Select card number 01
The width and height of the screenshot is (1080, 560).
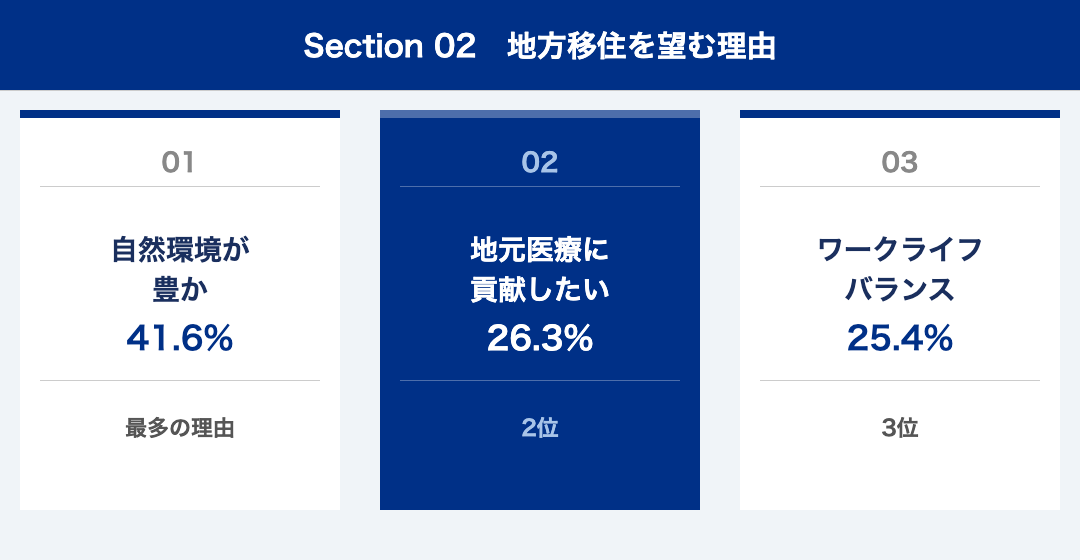178,163
